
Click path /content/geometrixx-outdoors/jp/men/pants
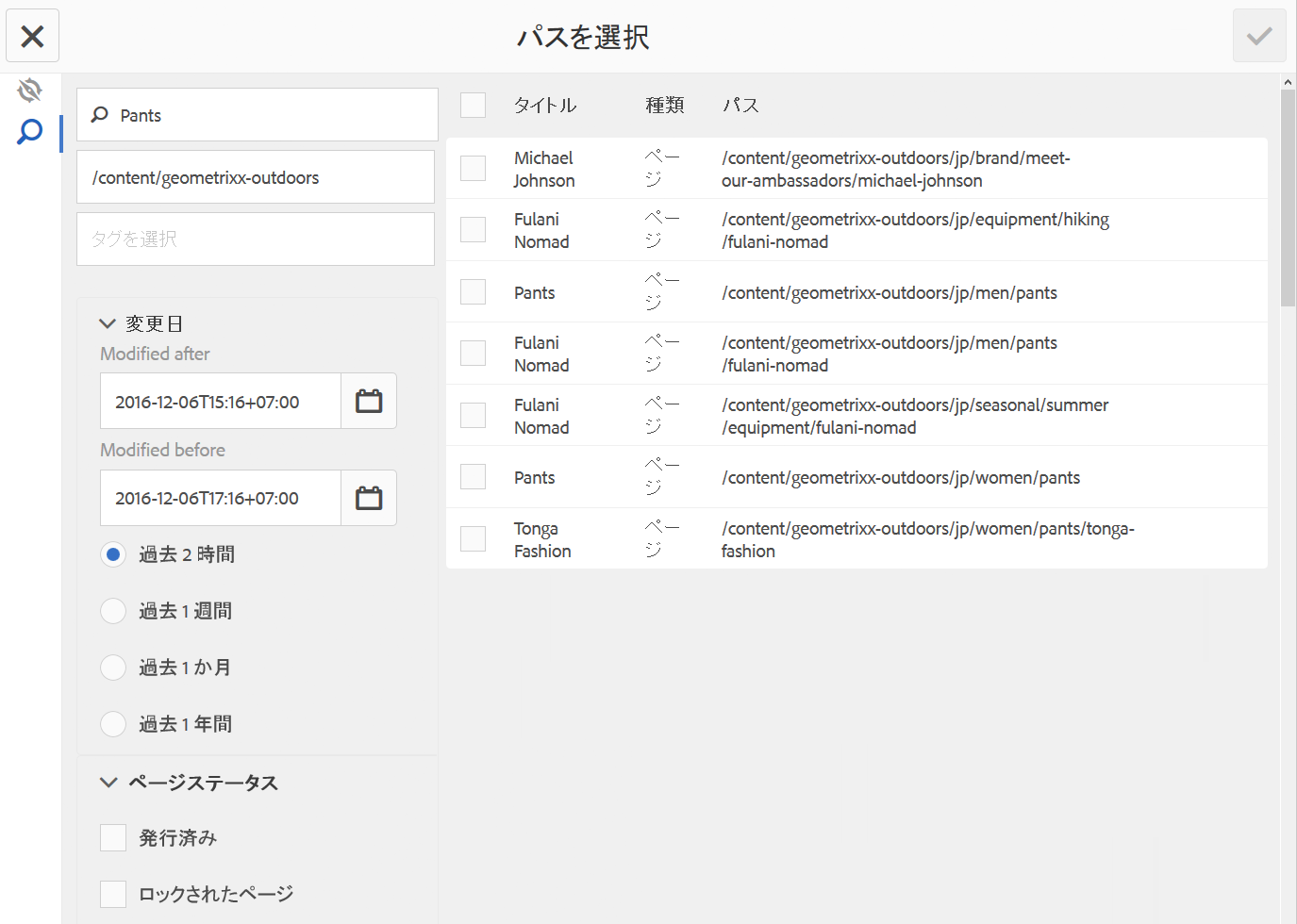tap(890, 292)
